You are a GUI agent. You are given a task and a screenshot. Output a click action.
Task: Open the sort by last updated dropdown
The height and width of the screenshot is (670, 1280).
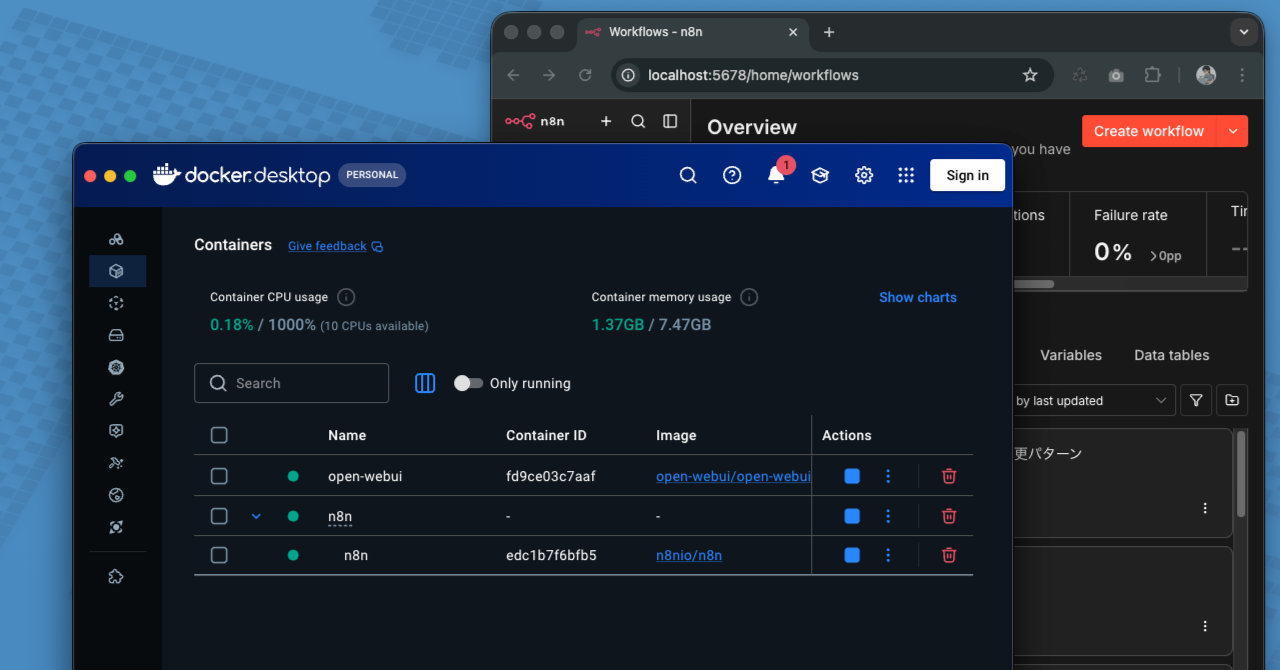[1090, 401]
